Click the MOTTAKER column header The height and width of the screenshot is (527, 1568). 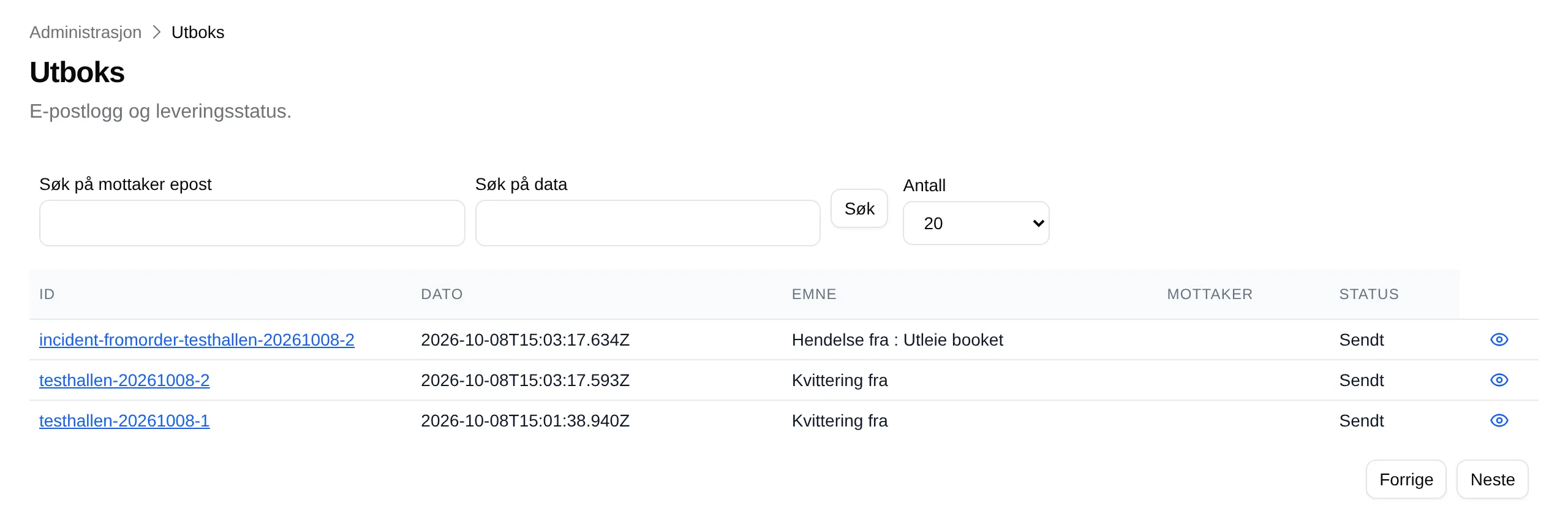1210,294
